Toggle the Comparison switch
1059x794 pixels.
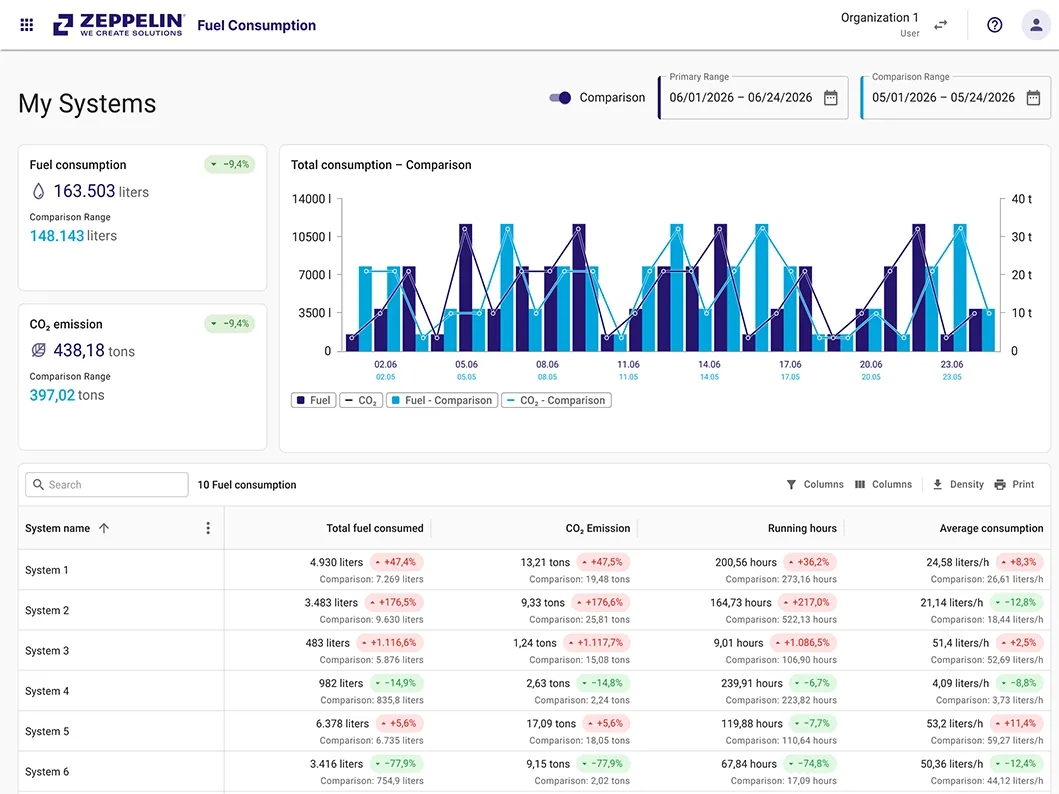(560, 98)
